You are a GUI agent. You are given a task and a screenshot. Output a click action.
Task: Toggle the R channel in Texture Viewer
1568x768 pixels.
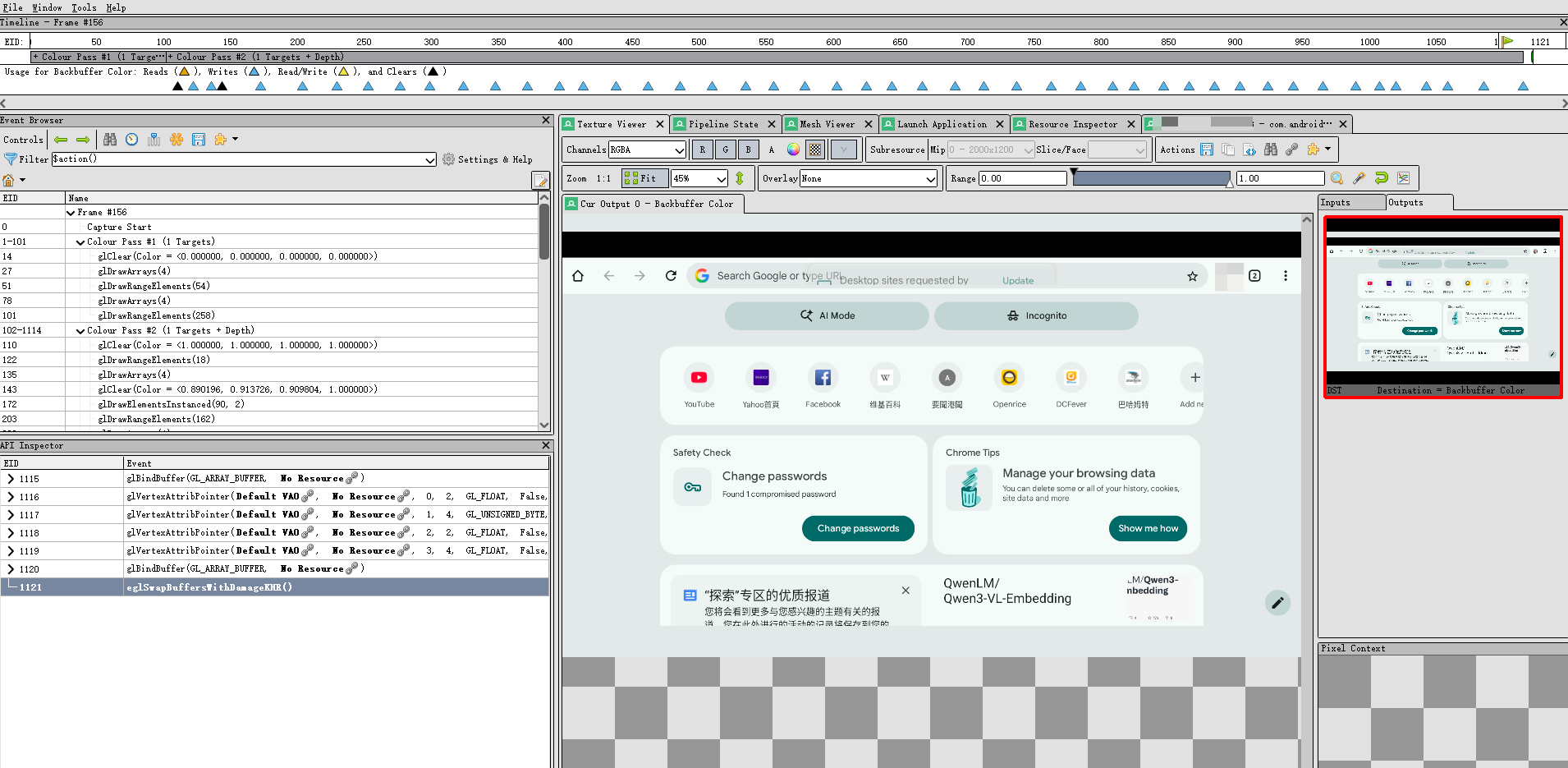coord(702,149)
